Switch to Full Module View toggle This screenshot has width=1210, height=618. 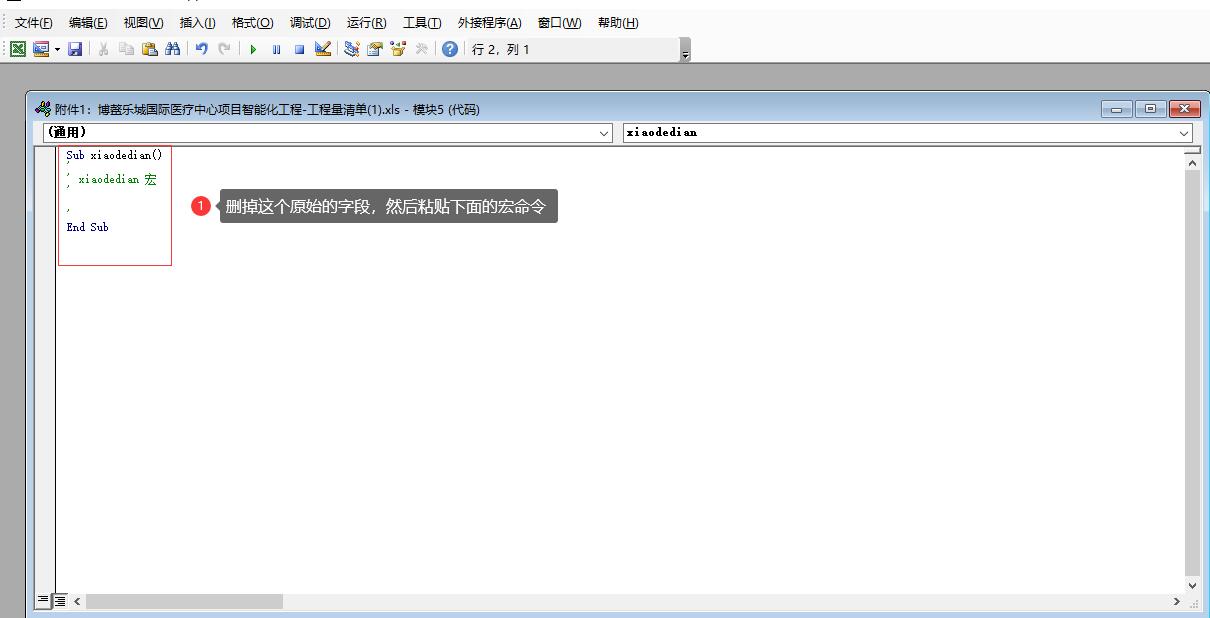(x=60, y=601)
